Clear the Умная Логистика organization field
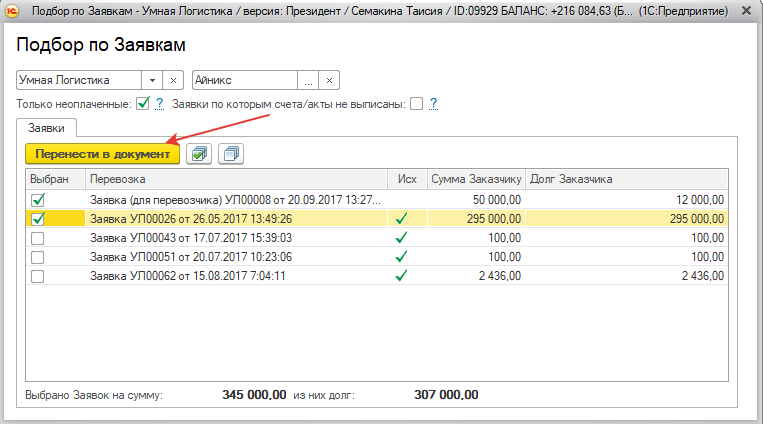This screenshot has height=424, width=763. pyautogui.click(x=173, y=80)
